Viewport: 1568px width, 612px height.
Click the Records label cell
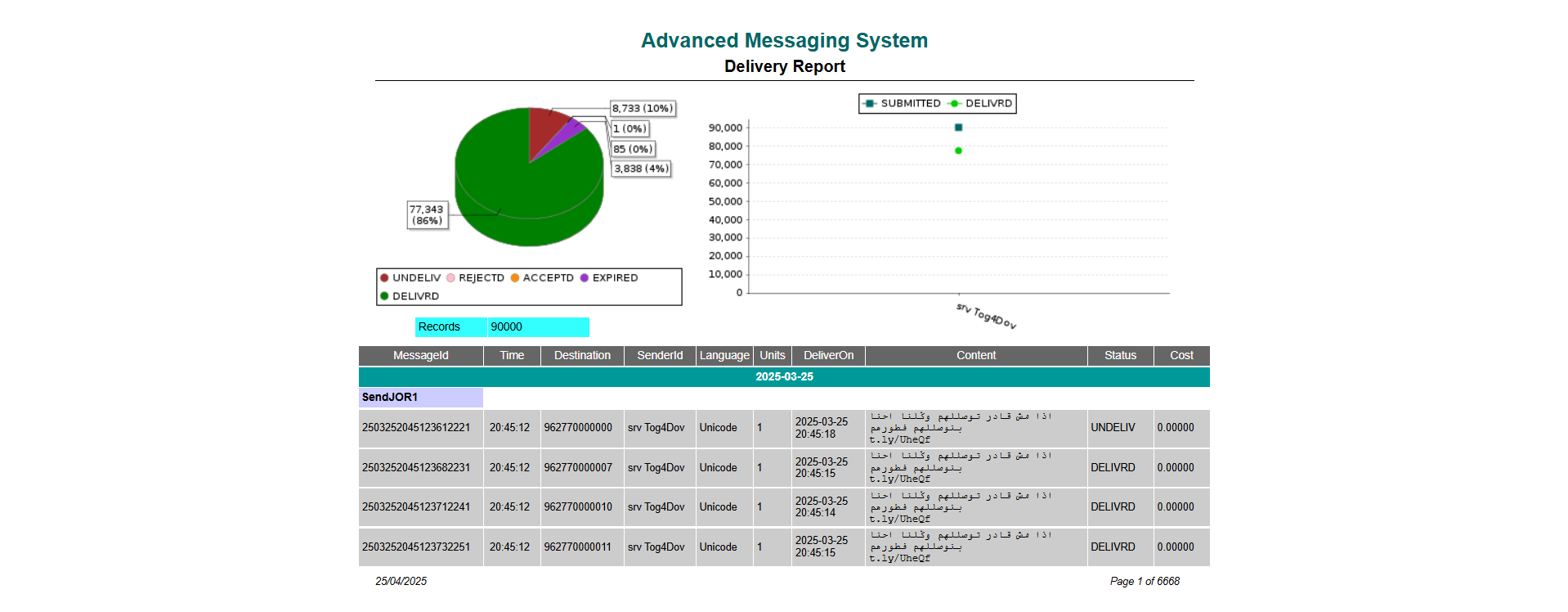click(x=450, y=326)
